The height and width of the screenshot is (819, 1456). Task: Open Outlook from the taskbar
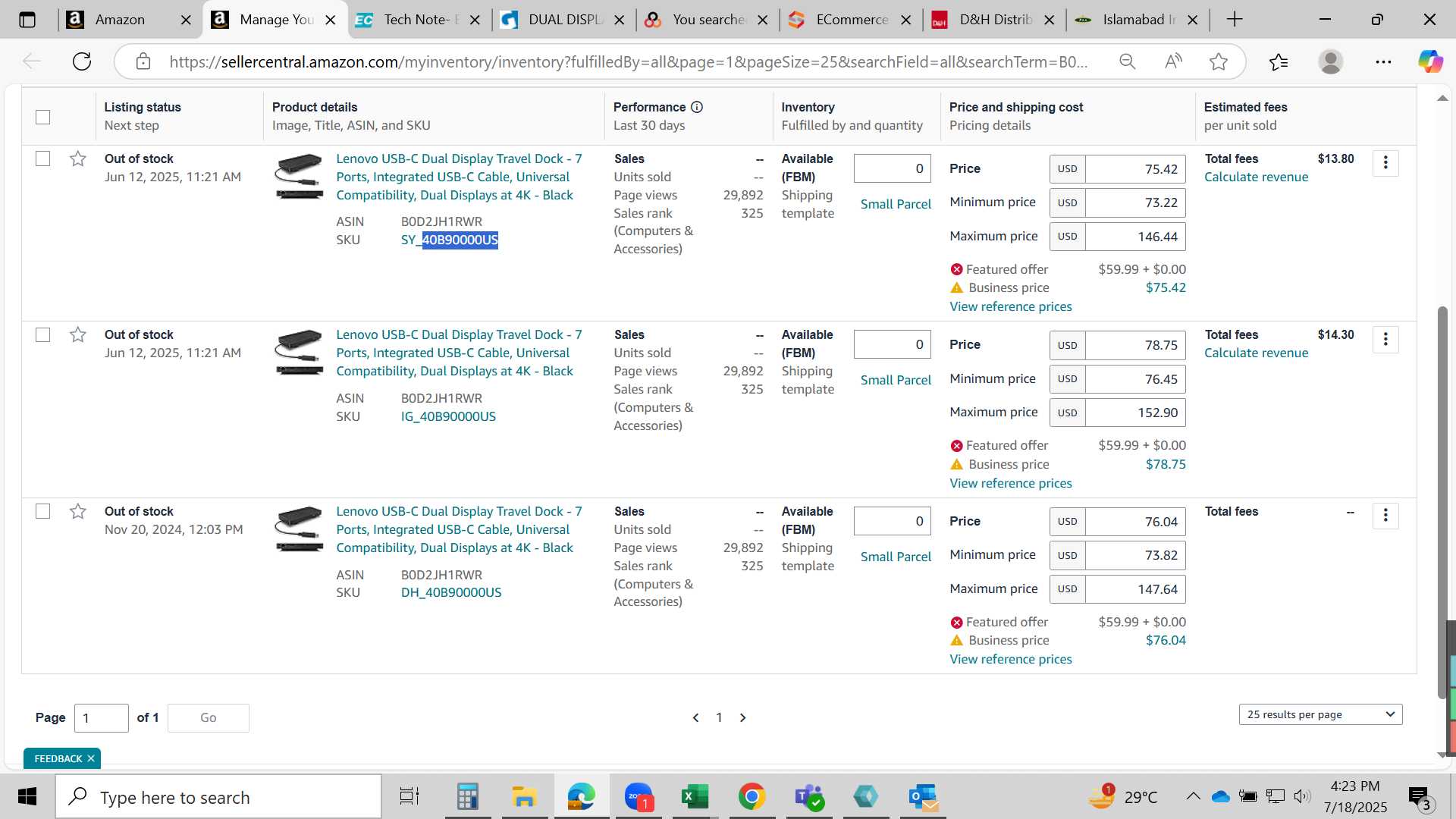pyautogui.click(x=923, y=797)
